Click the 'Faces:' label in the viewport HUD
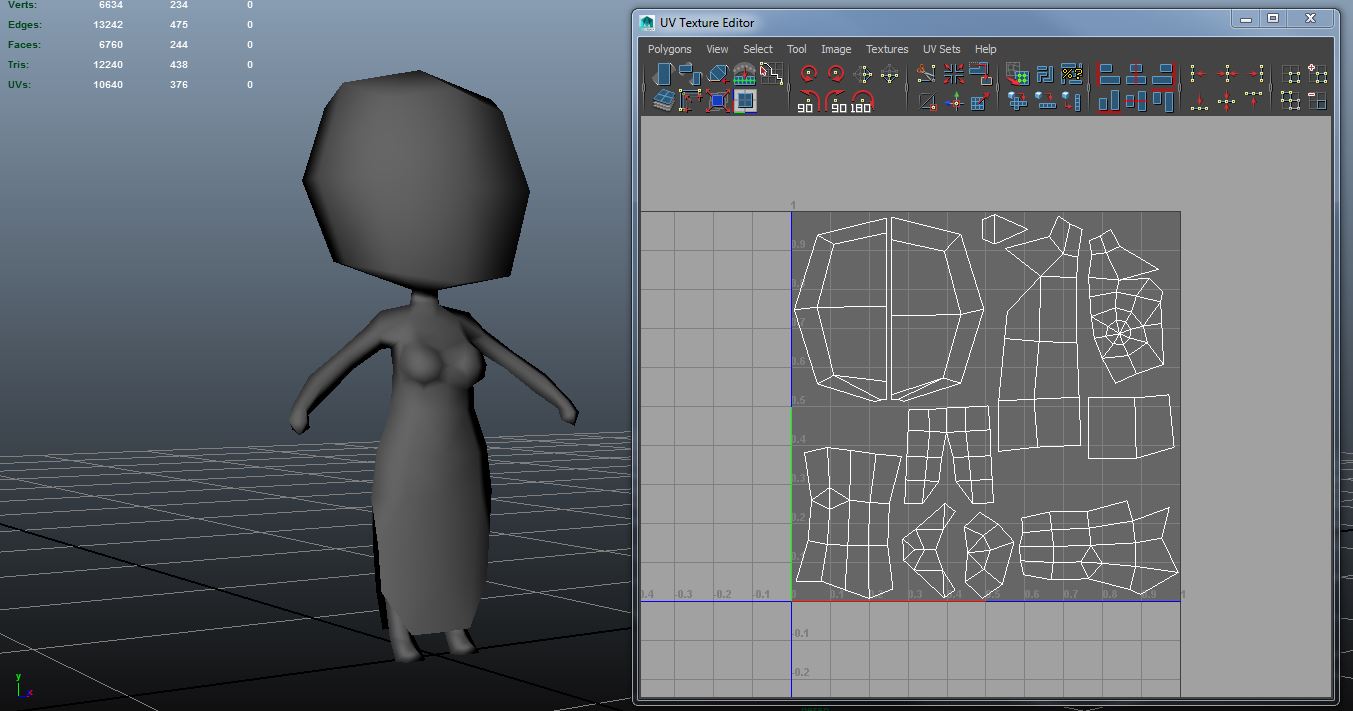 [x=24, y=45]
